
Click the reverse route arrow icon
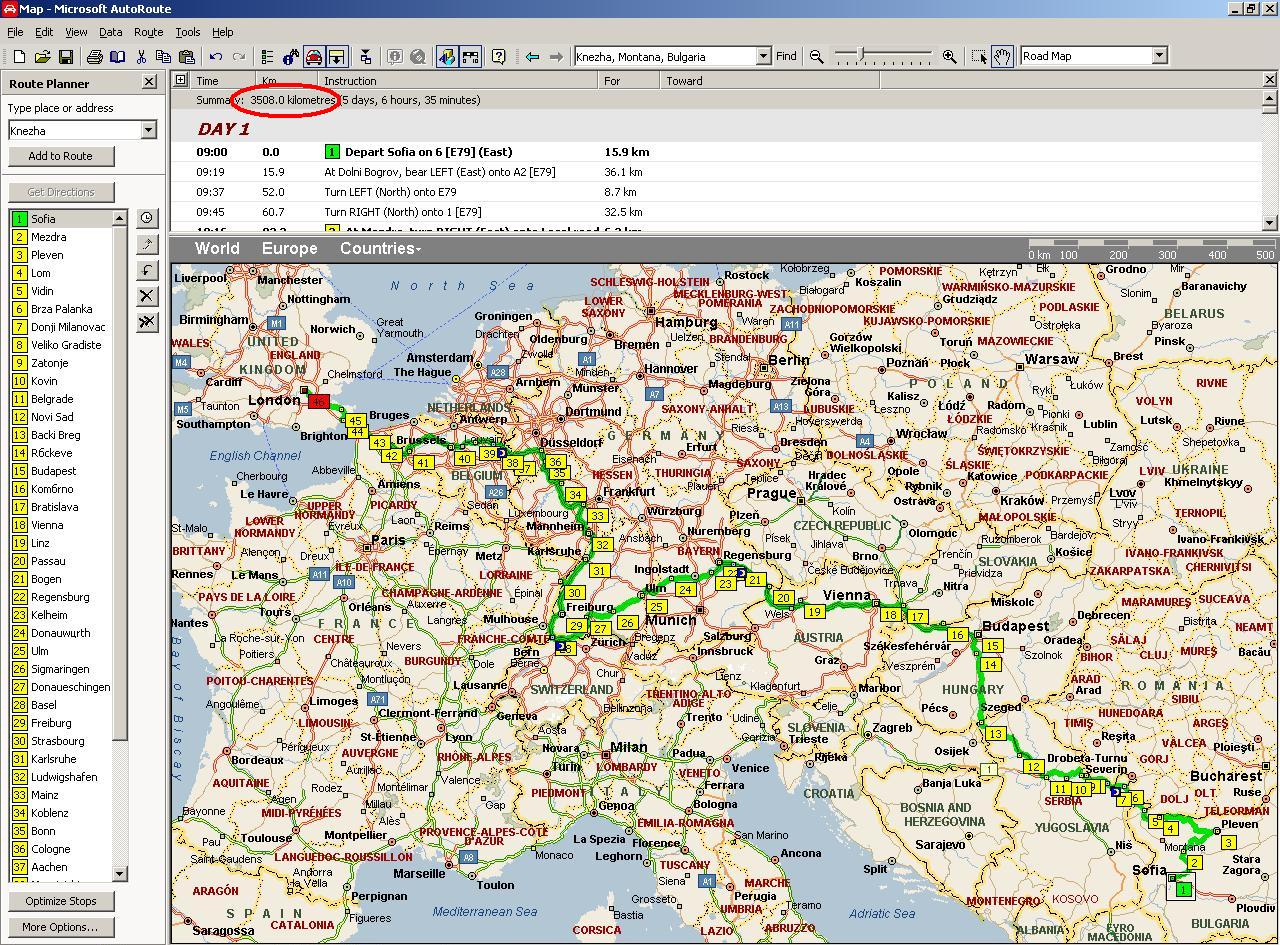point(147,270)
